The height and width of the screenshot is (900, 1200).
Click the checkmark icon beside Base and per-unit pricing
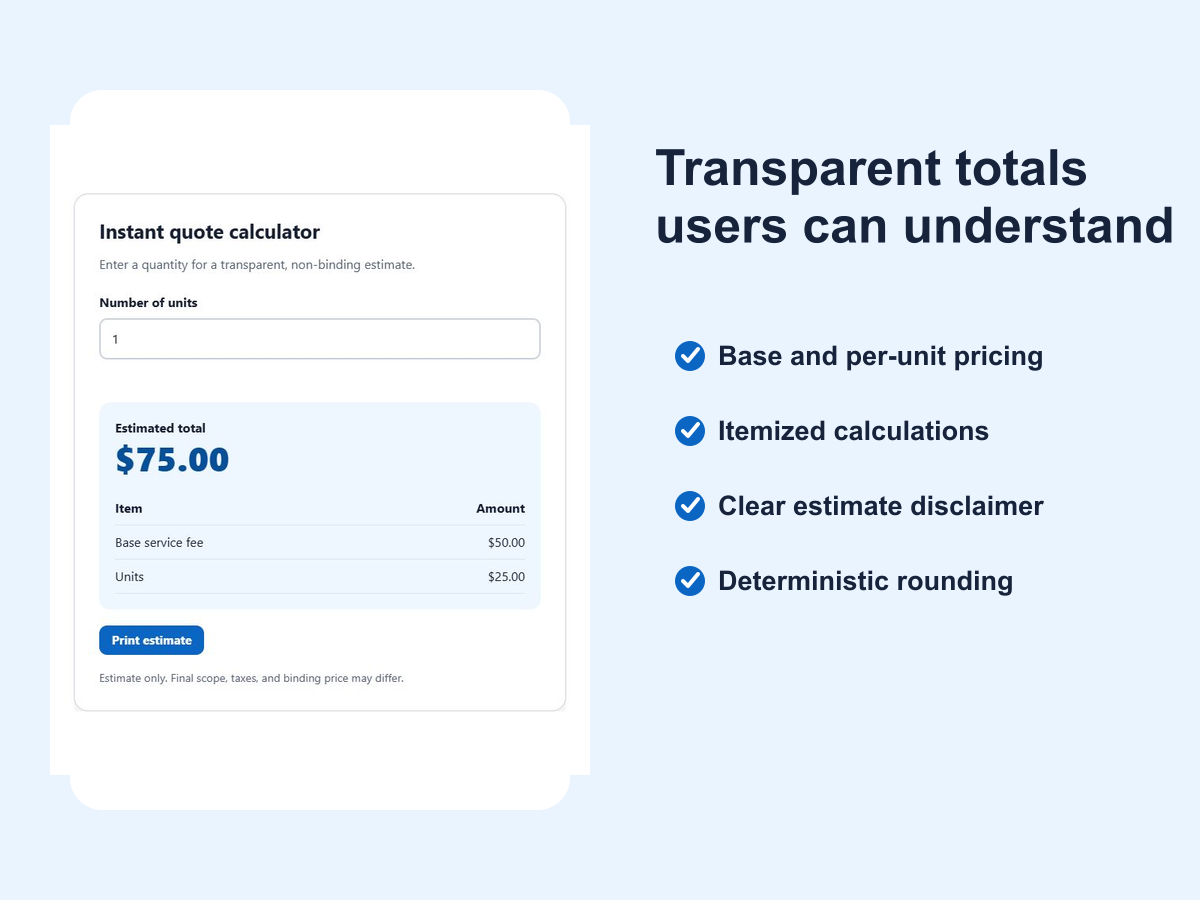[x=690, y=356]
